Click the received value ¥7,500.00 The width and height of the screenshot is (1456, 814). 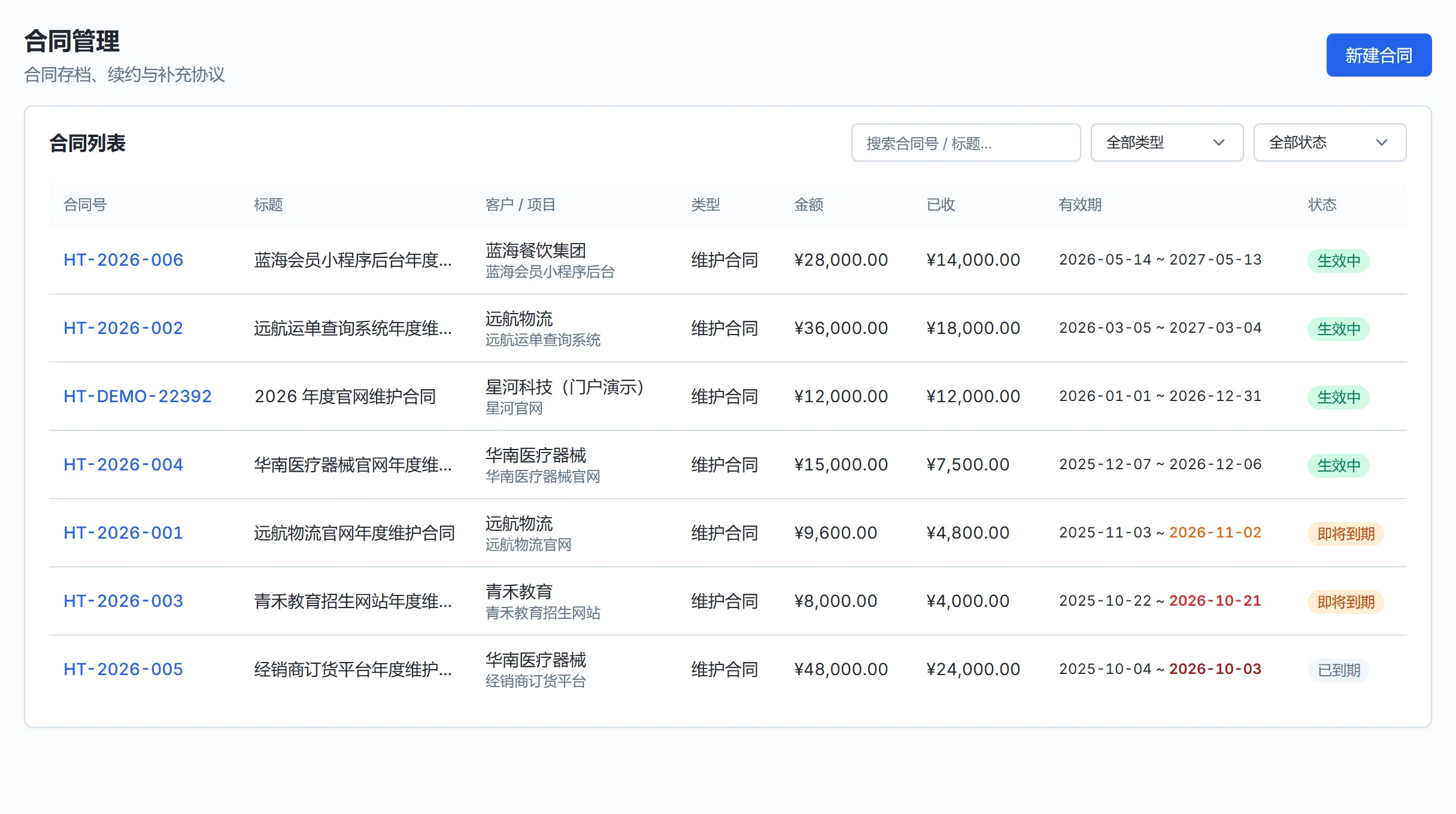(x=968, y=465)
